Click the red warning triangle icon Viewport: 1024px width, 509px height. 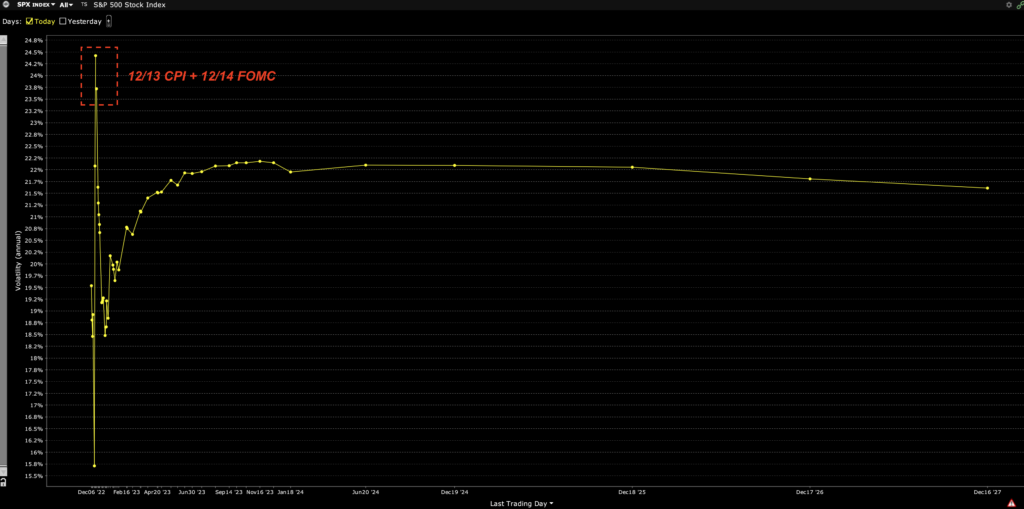(x=1011, y=502)
